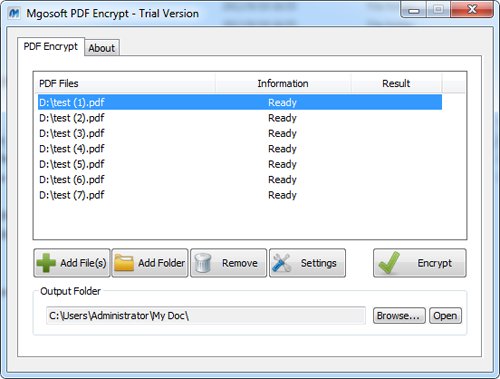
Task: Select the PDF Encrypt tab
Action: pyautogui.click(x=51, y=46)
